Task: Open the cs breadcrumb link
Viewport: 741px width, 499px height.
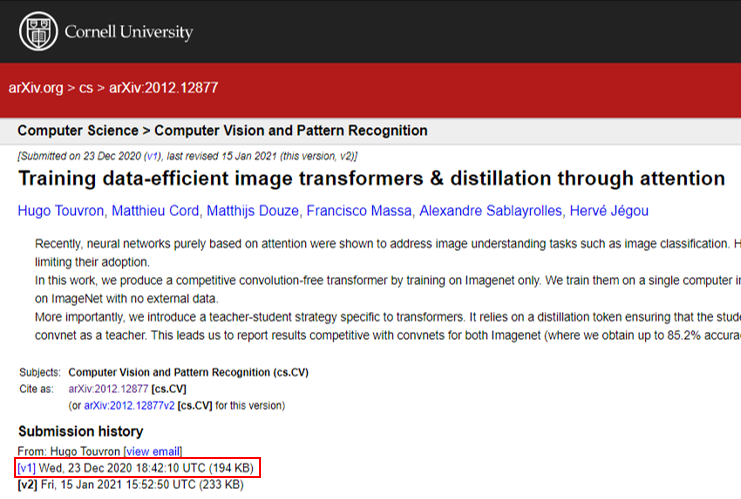Action: coord(86,88)
